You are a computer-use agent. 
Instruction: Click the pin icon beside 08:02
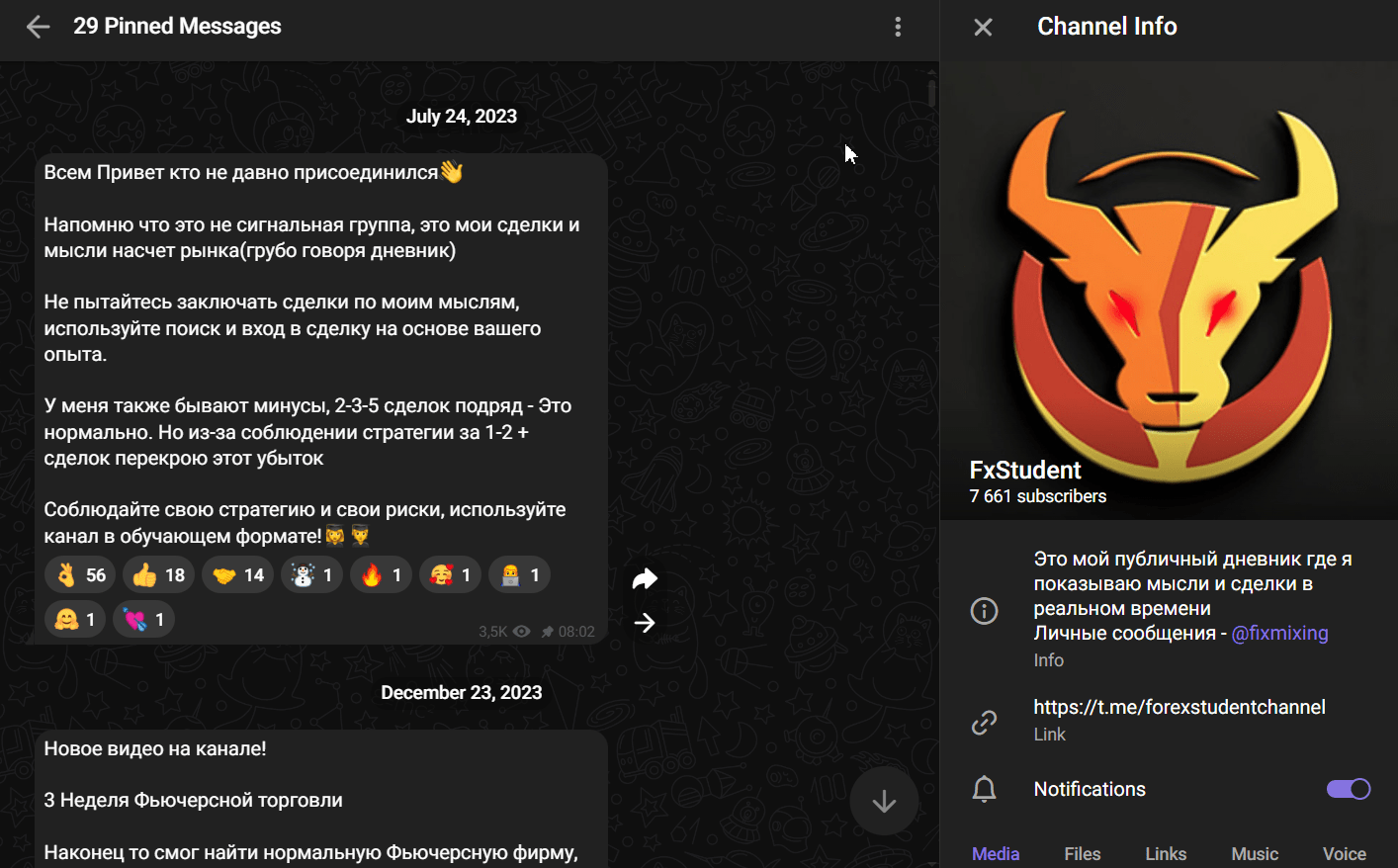click(x=548, y=632)
